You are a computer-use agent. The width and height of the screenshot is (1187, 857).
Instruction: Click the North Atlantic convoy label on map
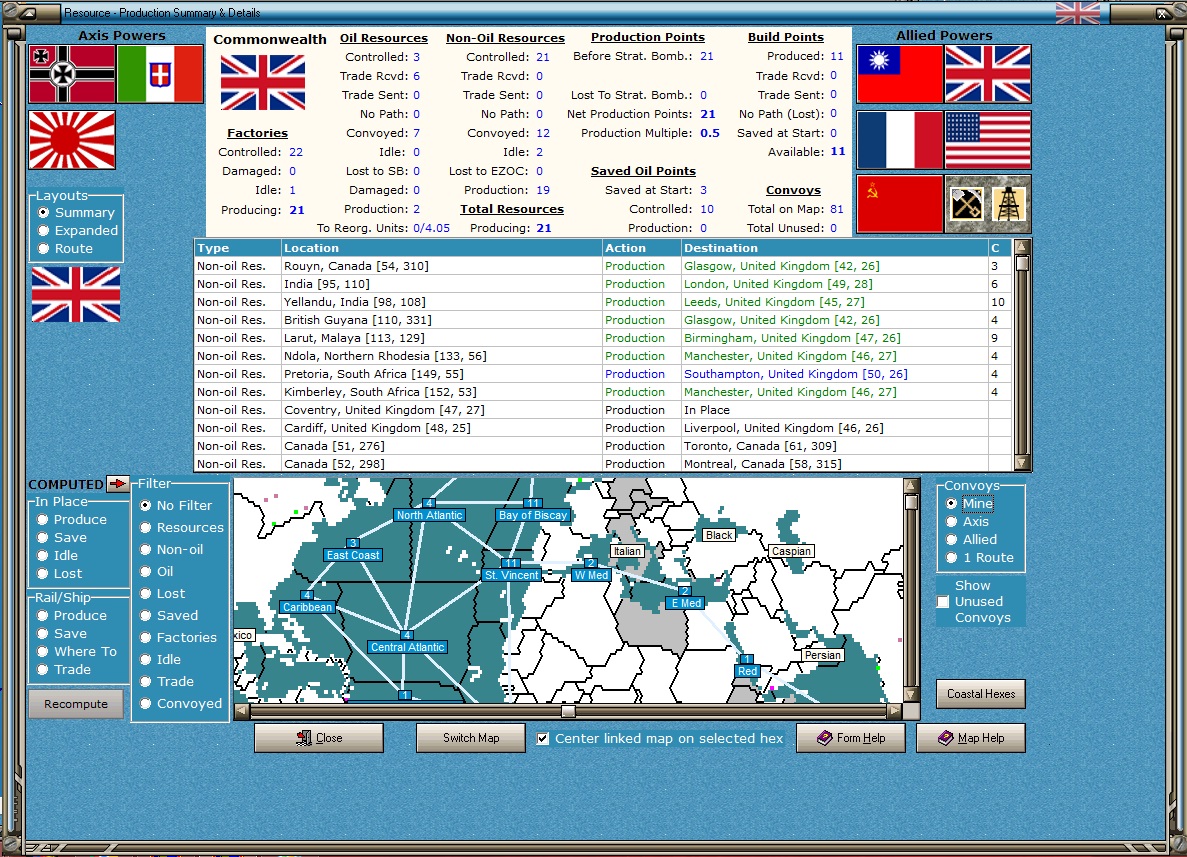pos(429,515)
